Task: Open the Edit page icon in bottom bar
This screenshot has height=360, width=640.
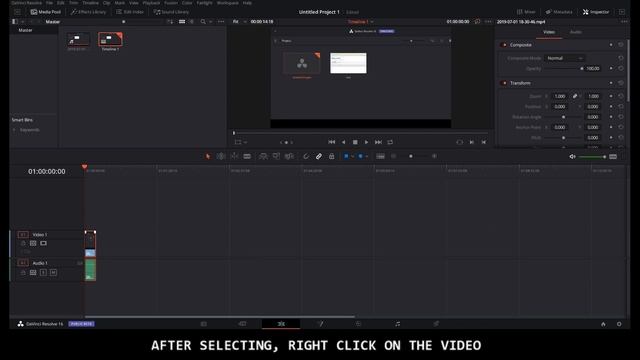Action: click(281, 324)
